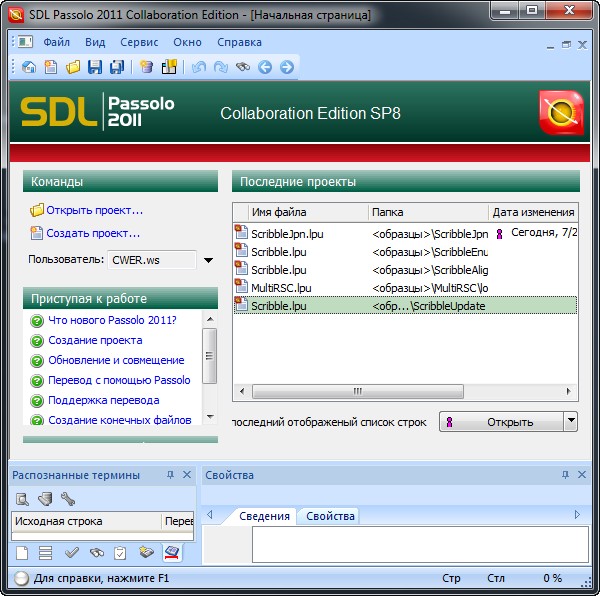The height and width of the screenshot is (596, 600).
Task: Pin the Распознанные термины panel
Action: click(x=170, y=475)
